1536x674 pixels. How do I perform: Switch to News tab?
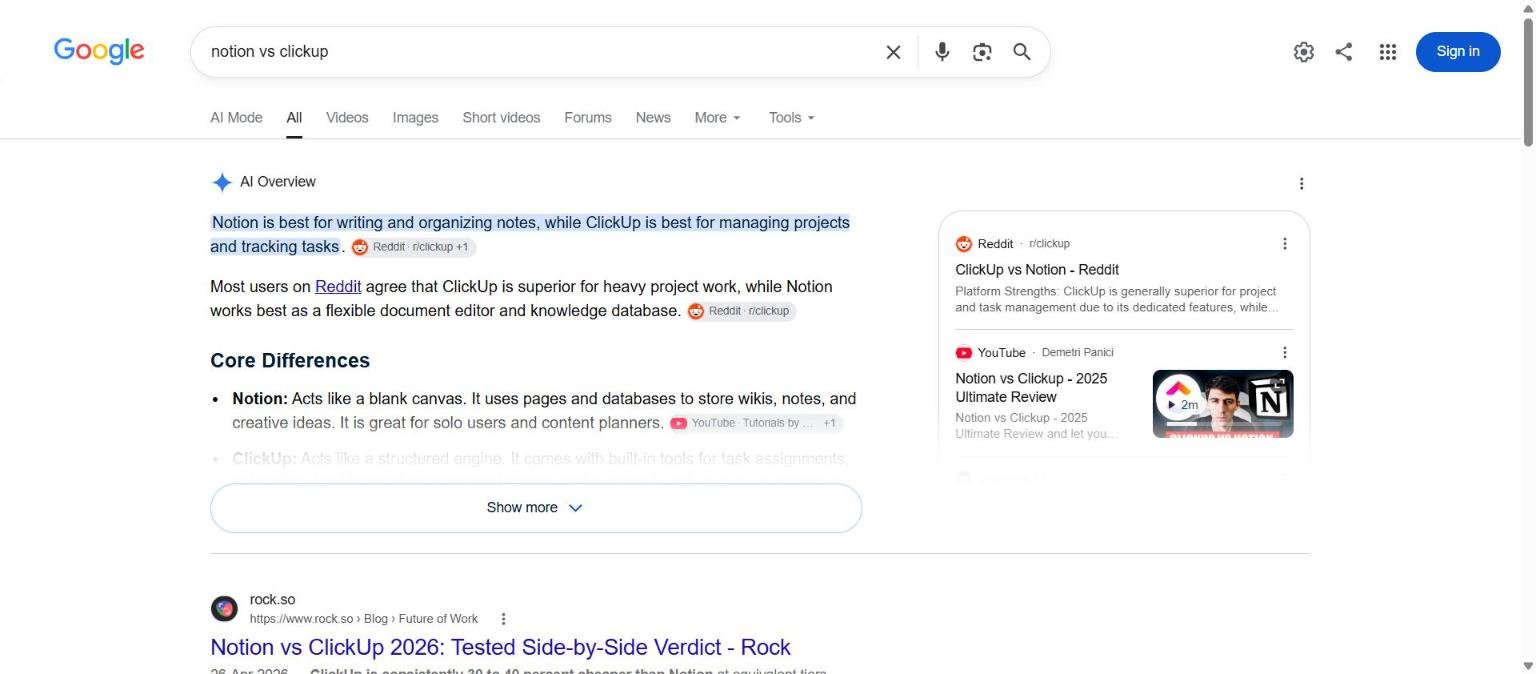[x=653, y=117]
